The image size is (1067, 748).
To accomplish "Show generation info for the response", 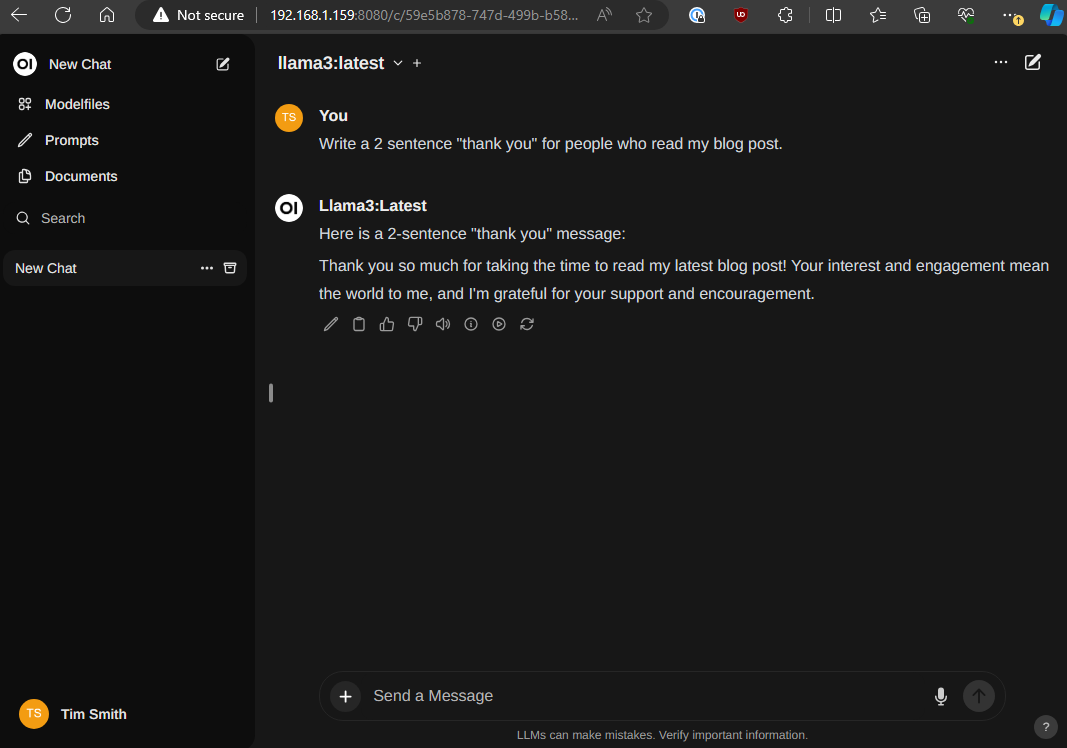I will point(471,324).
